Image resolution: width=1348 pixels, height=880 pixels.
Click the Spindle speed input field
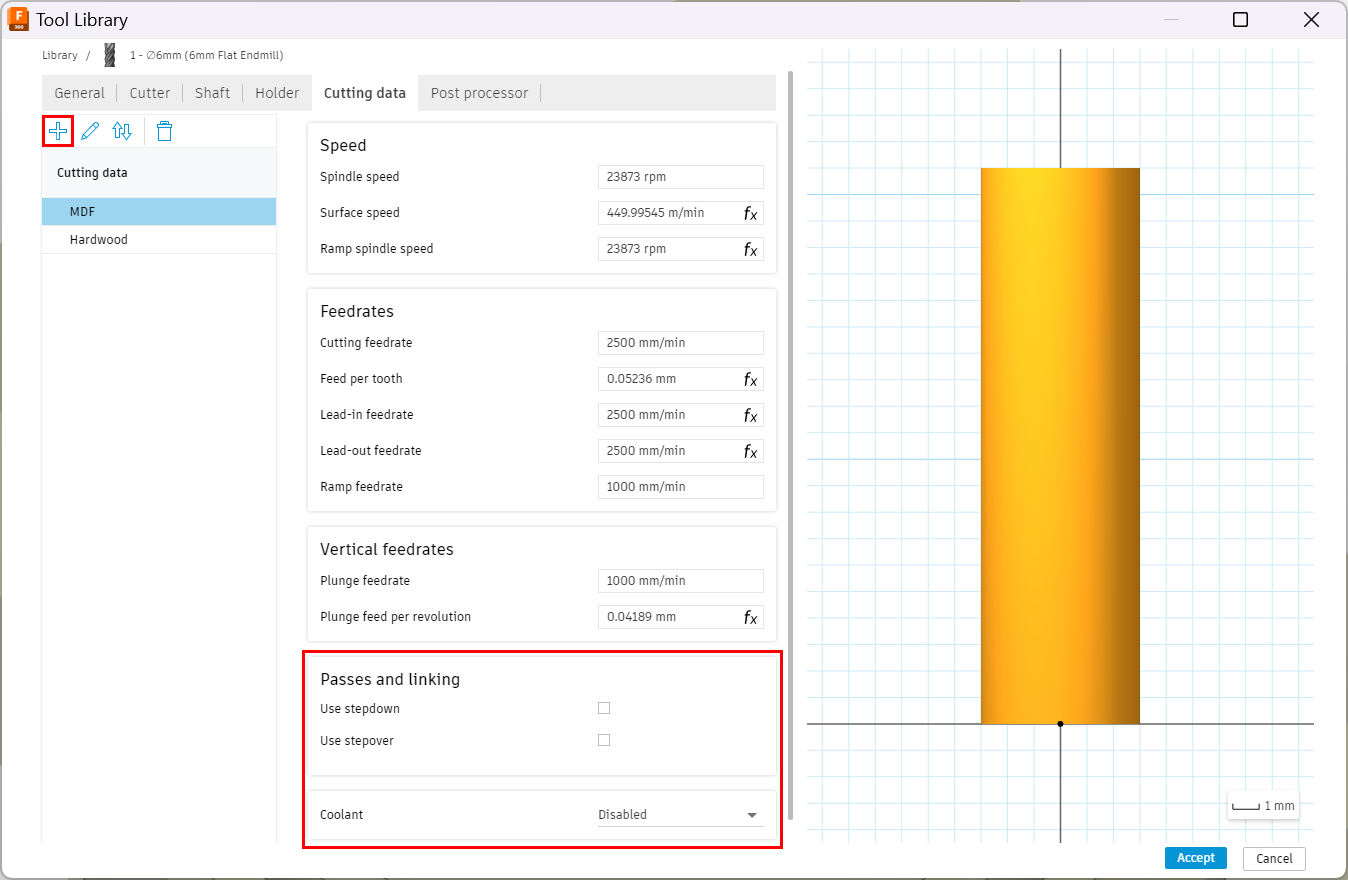pos(680,177)
